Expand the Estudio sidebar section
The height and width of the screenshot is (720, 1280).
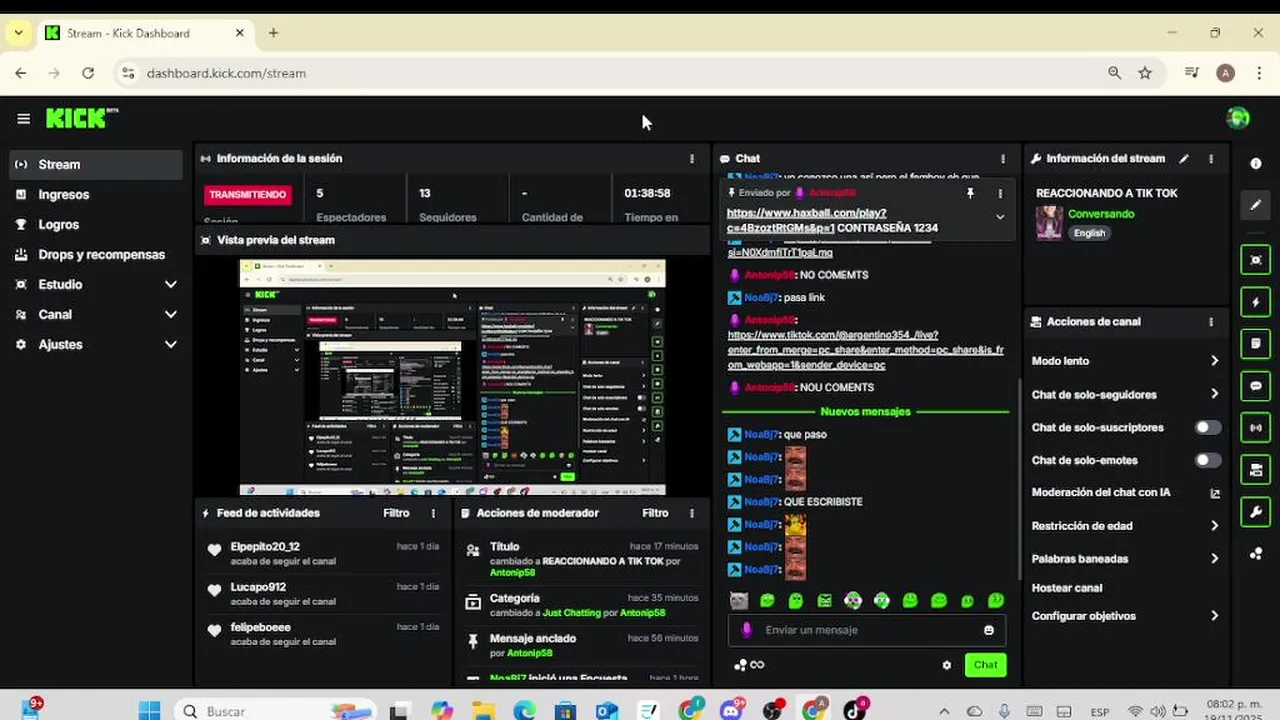click(170, 285)
